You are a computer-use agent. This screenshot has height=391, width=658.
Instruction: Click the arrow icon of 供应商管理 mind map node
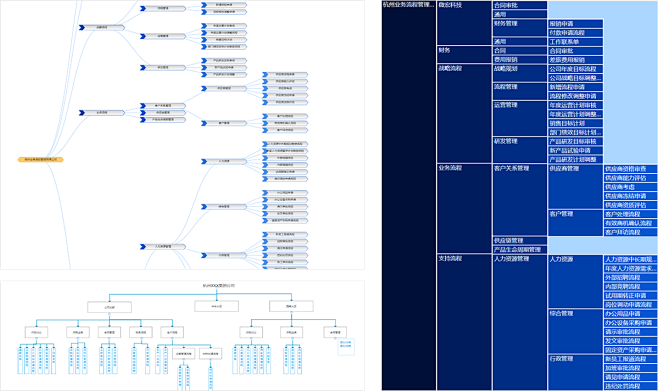click(204, 89)
